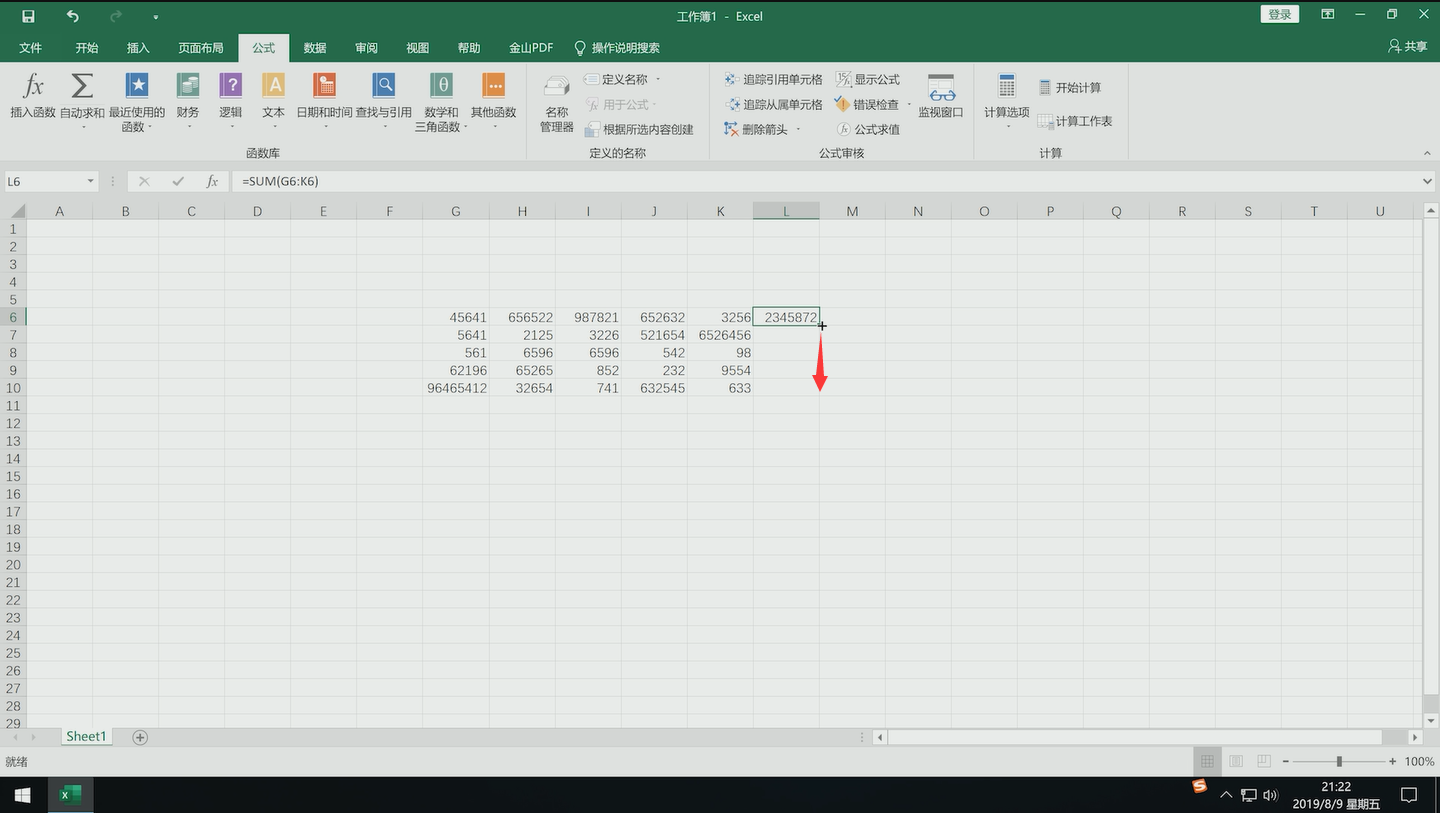The image size is (1440, 813).
Task: Click the Login (登录) button
Action: tap(1280, 14)
